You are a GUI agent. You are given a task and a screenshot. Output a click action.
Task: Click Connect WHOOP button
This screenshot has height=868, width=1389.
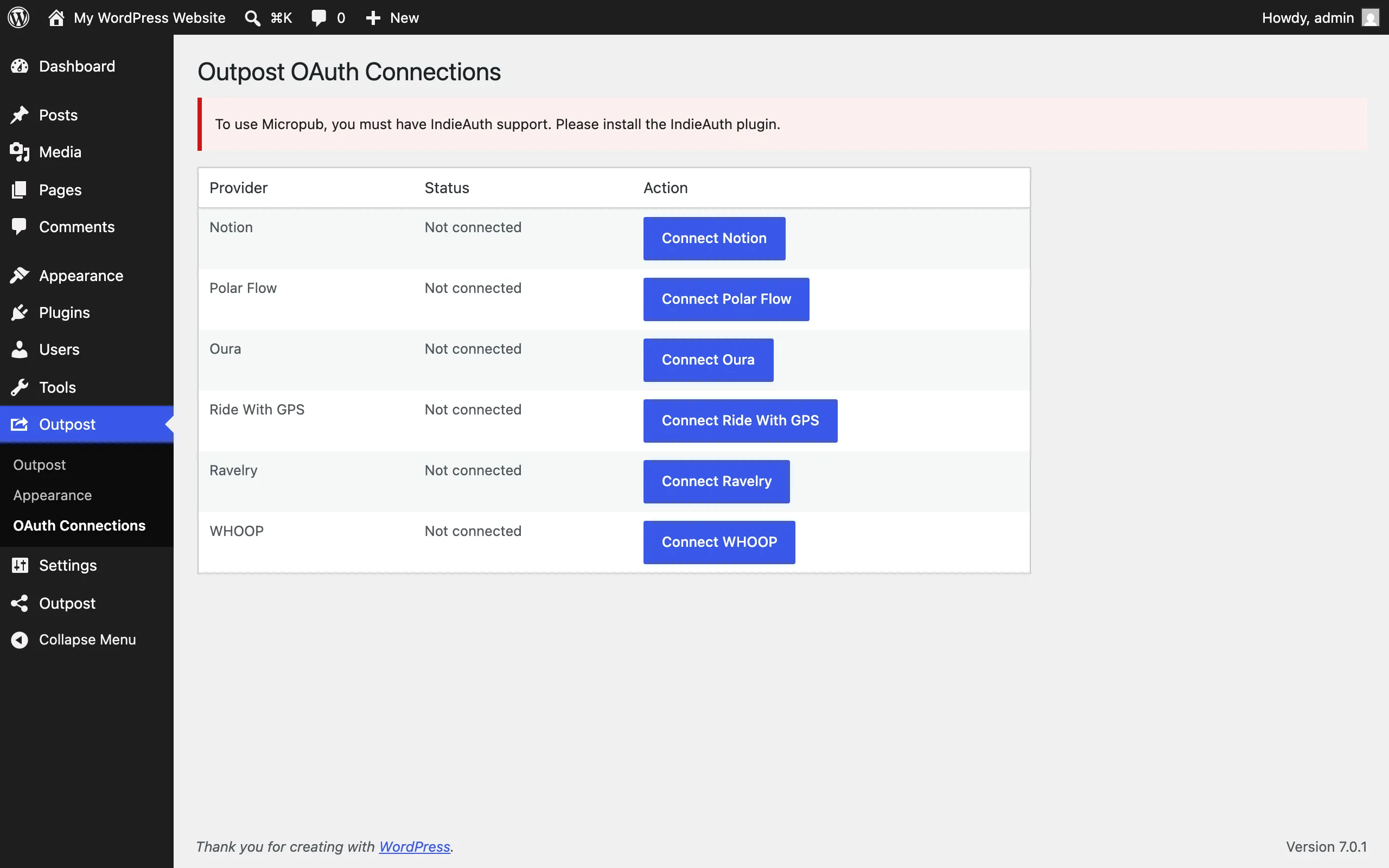[x=719, y=542]
